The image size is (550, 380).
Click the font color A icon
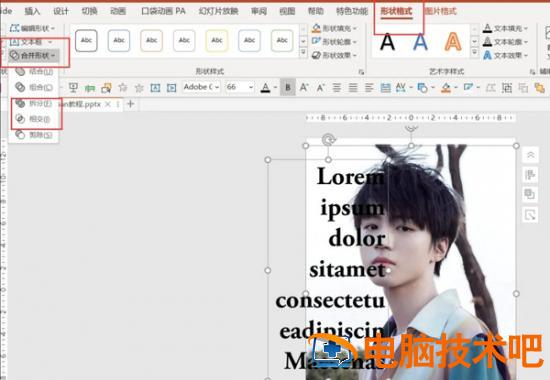[x=266, y=87]
